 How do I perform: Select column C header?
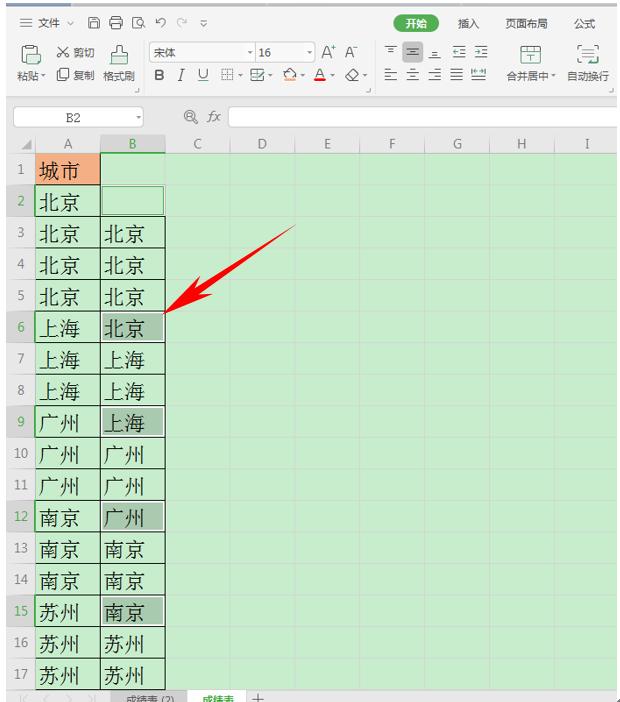[197, 144]
